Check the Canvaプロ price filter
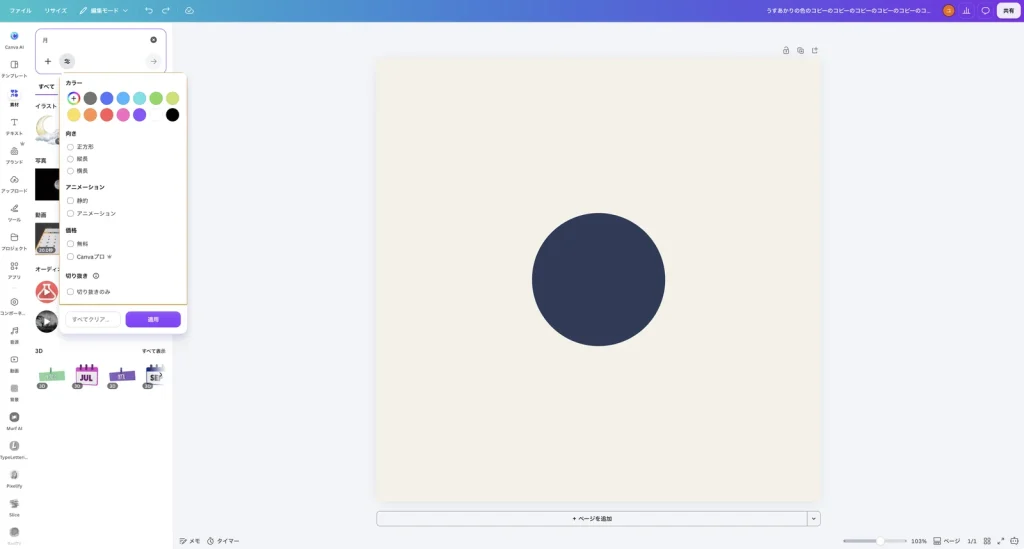 point(71,257)
